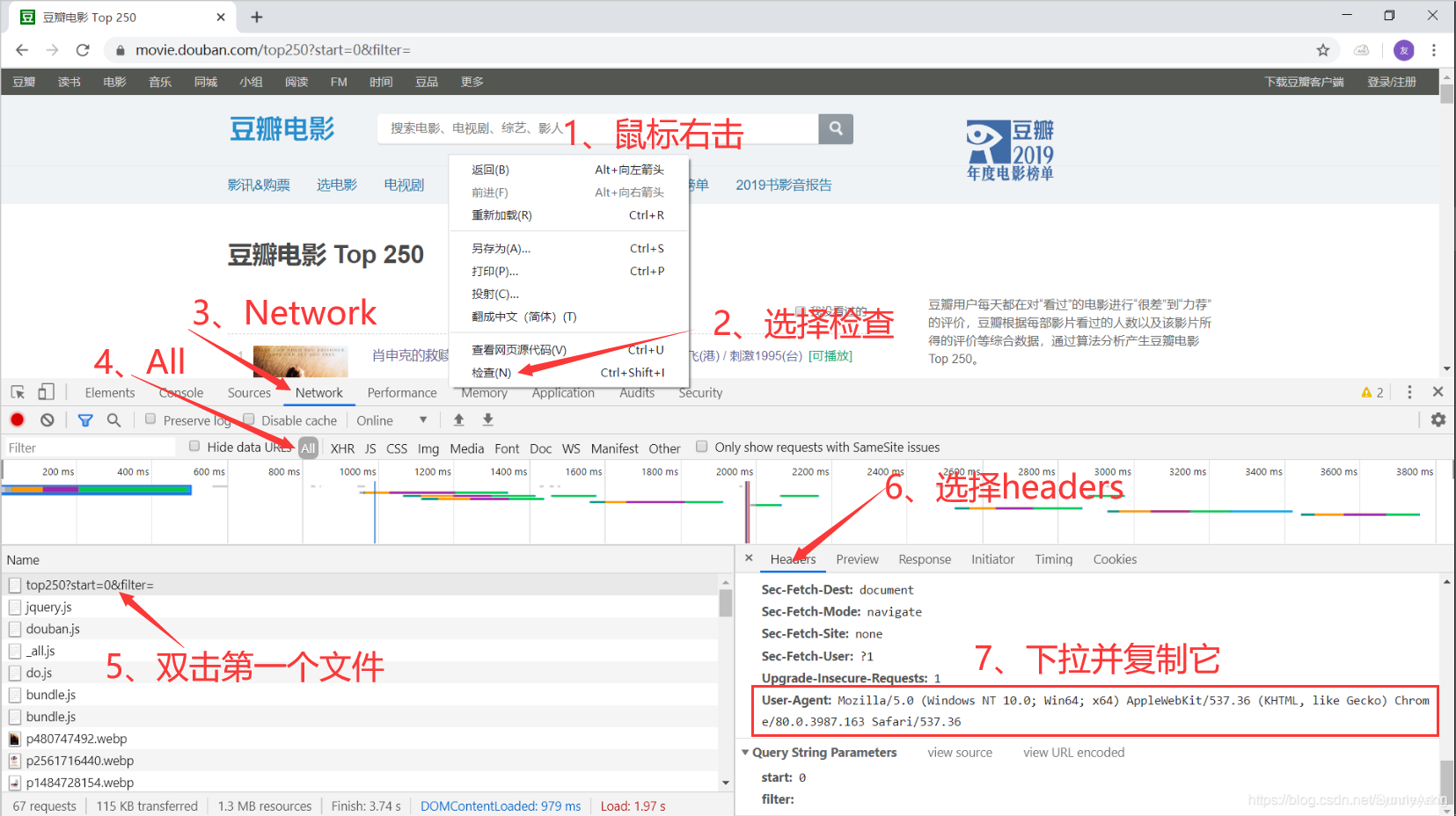The image size is (1456, 816).
Task: Toggle Disable cache checkbox
Action: click(x=249, y=419)
